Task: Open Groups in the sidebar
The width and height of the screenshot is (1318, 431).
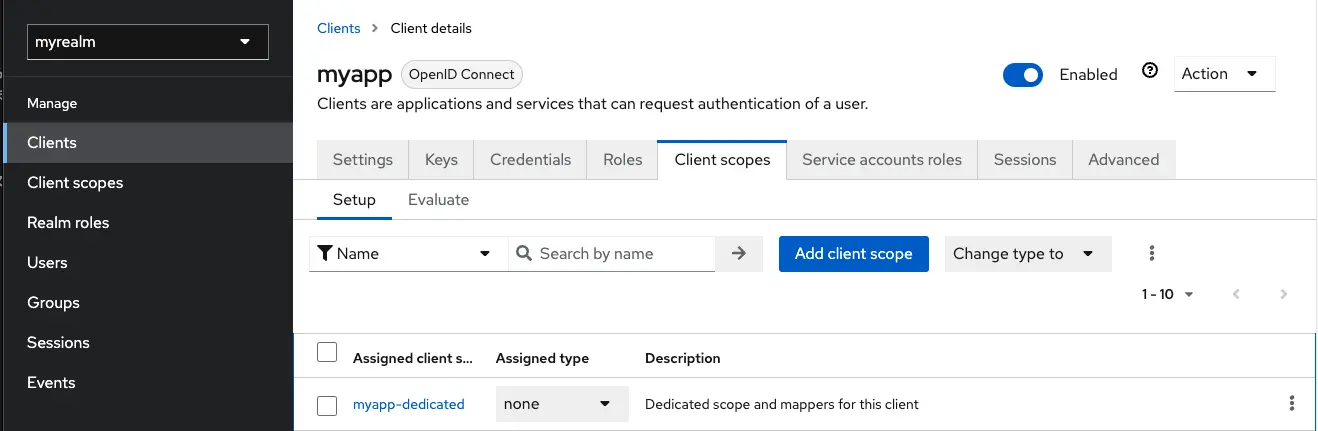Action: [x=148, y=303]
